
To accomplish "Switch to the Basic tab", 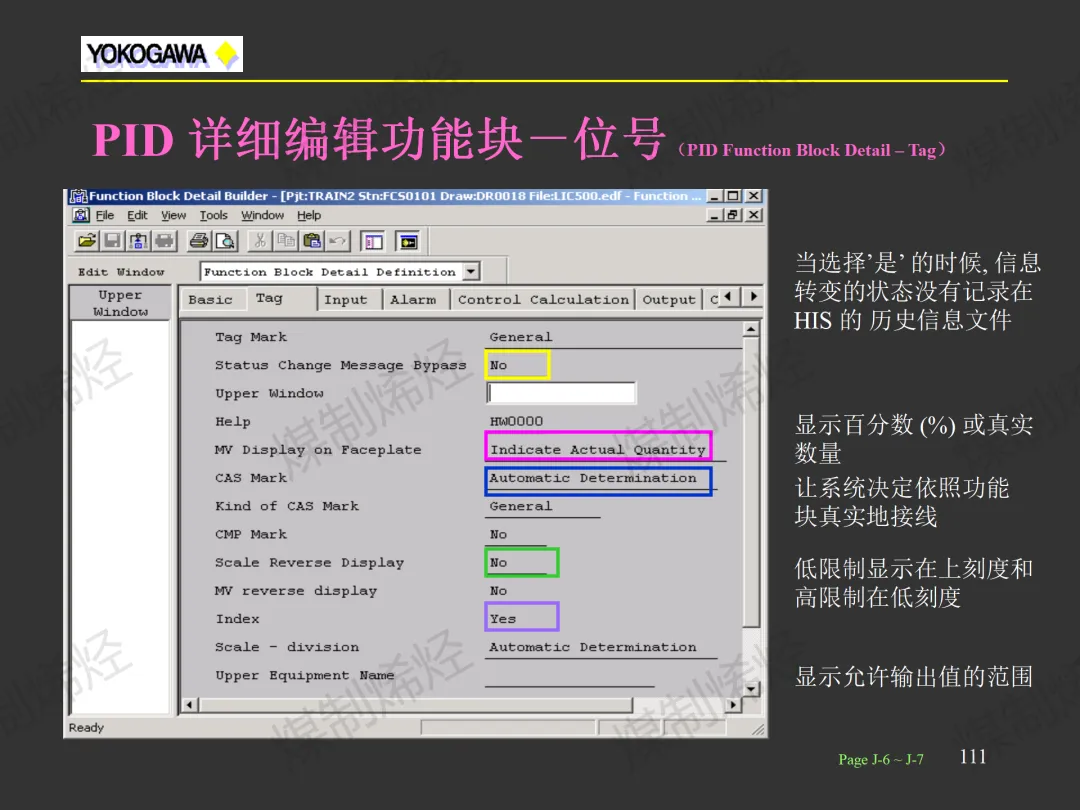I will (210, 300).
